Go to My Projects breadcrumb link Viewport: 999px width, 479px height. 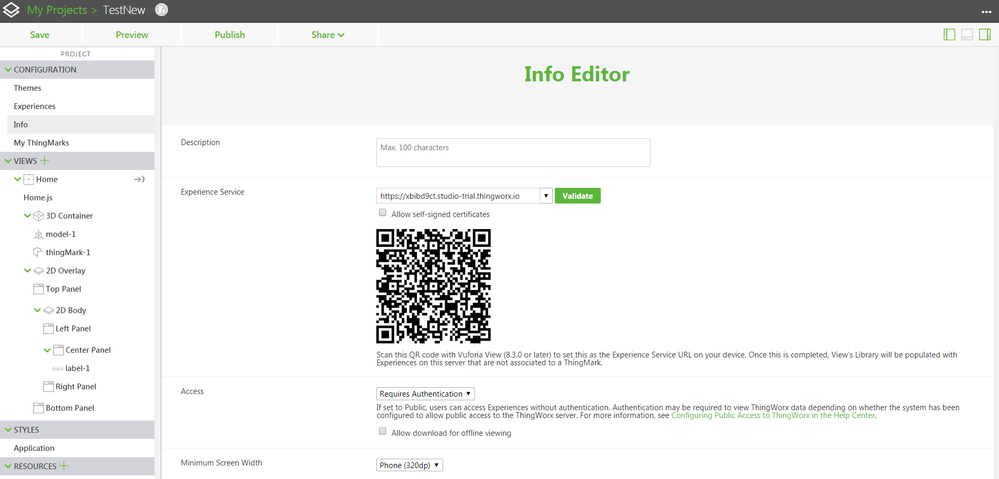coord(57,11)
